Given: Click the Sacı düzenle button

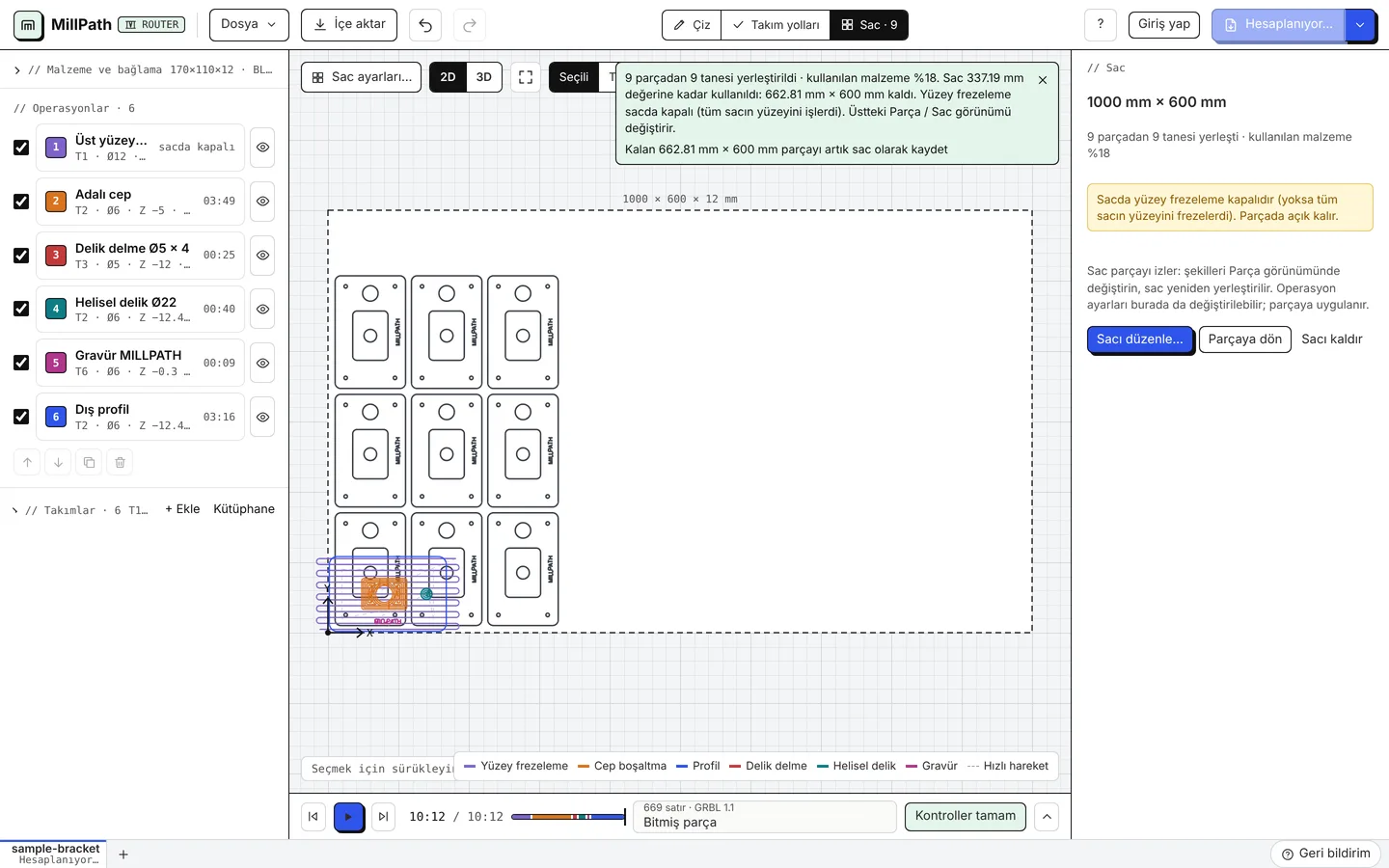Looking at the screenshot, I should point(1140,339).
